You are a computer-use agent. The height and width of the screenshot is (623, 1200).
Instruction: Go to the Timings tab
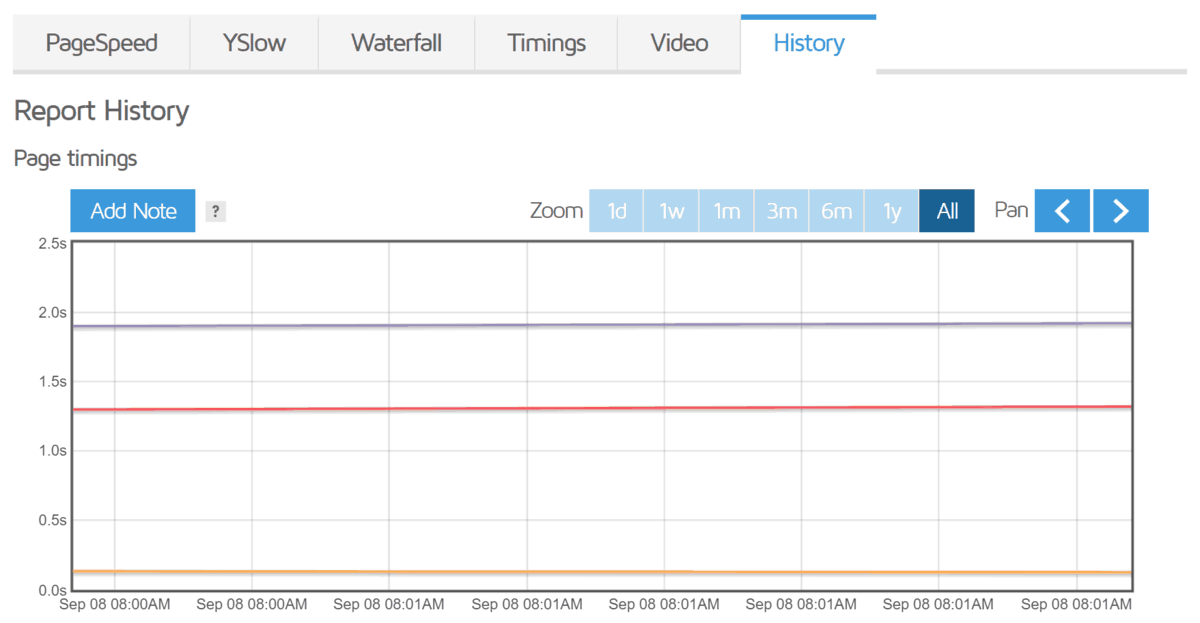click(546, 43)
